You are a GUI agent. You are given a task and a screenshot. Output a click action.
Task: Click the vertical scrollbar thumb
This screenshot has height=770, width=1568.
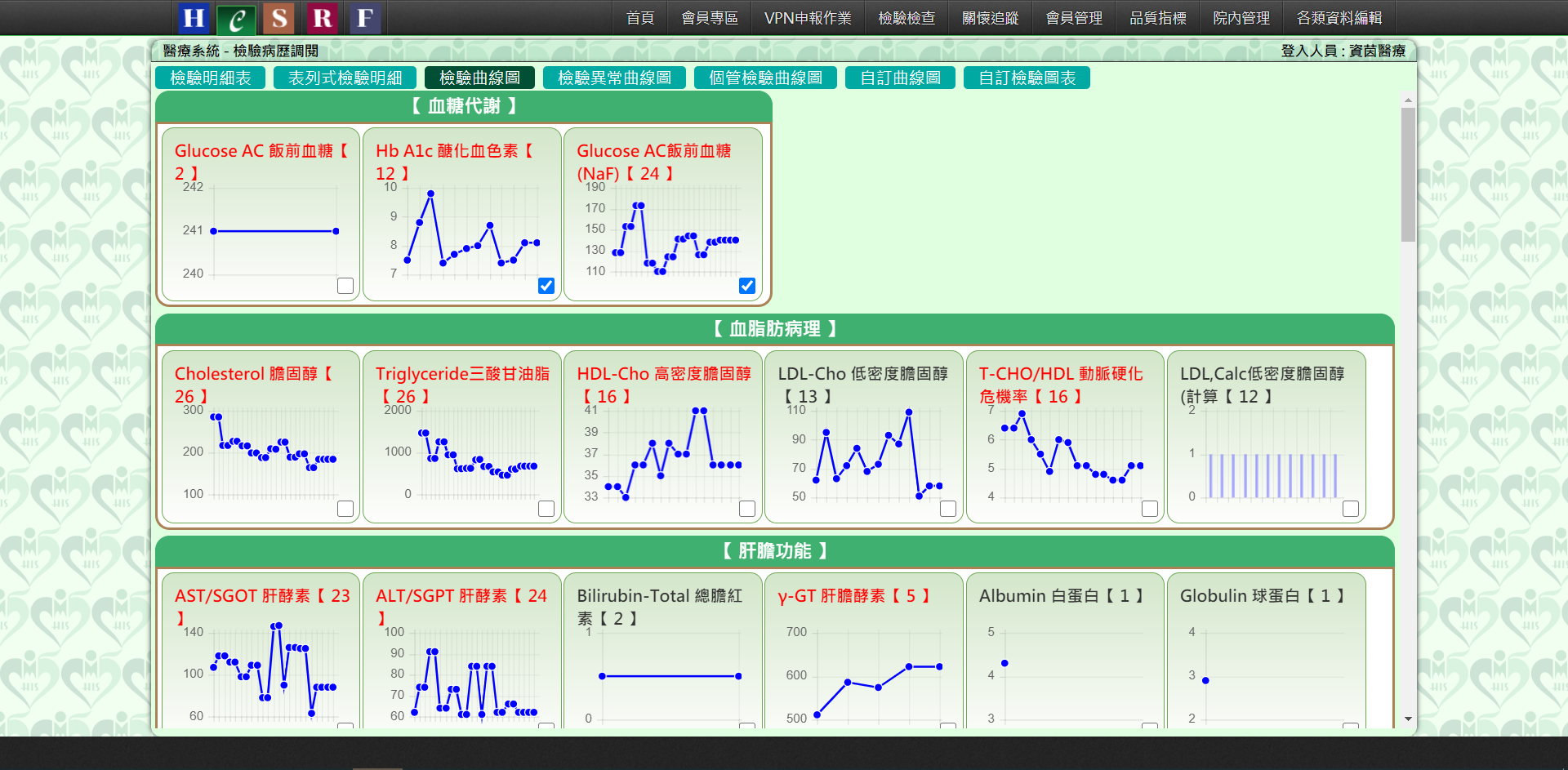(1408, 175)
